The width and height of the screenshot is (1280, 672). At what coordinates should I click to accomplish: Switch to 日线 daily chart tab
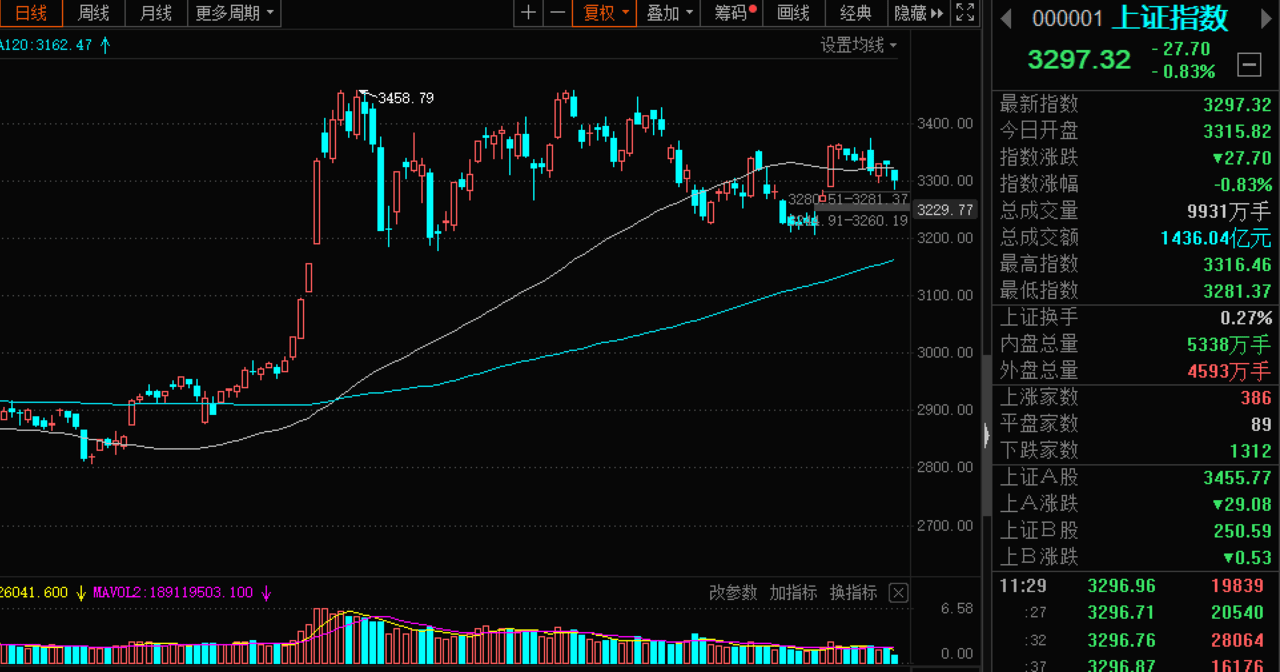tap(31, 13)
